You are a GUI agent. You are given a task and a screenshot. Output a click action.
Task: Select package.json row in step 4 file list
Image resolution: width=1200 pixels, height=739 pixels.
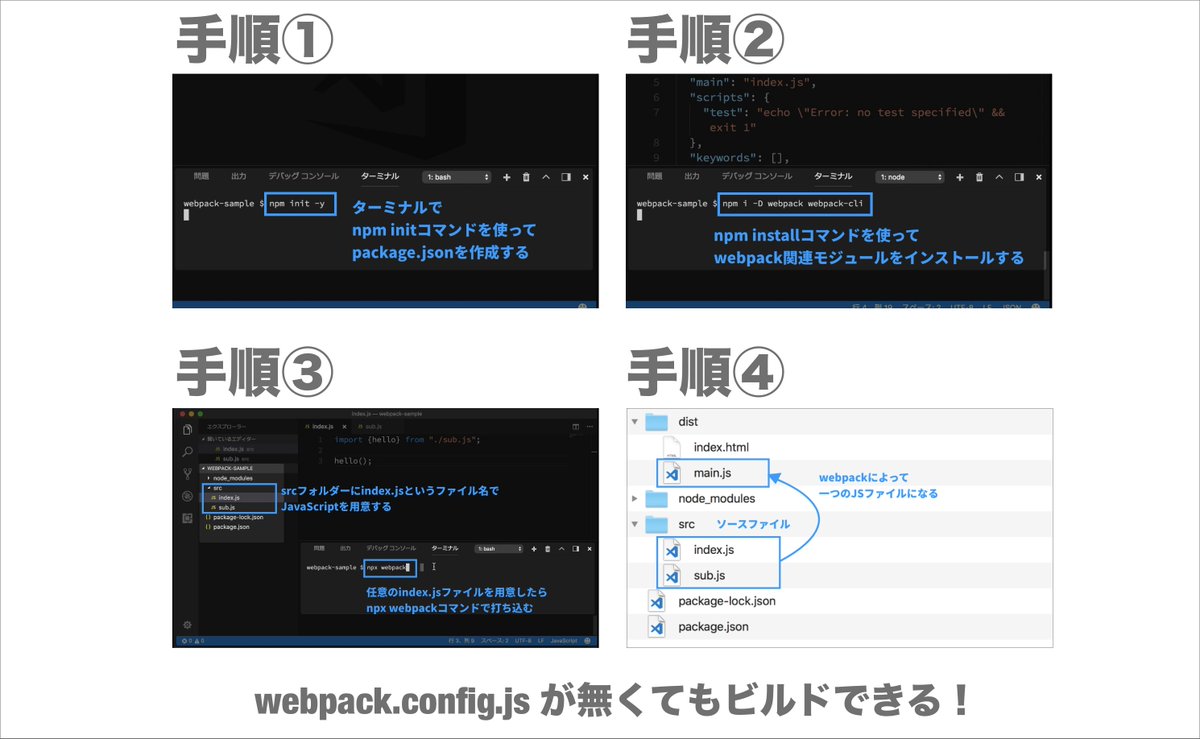coord(839,627)
